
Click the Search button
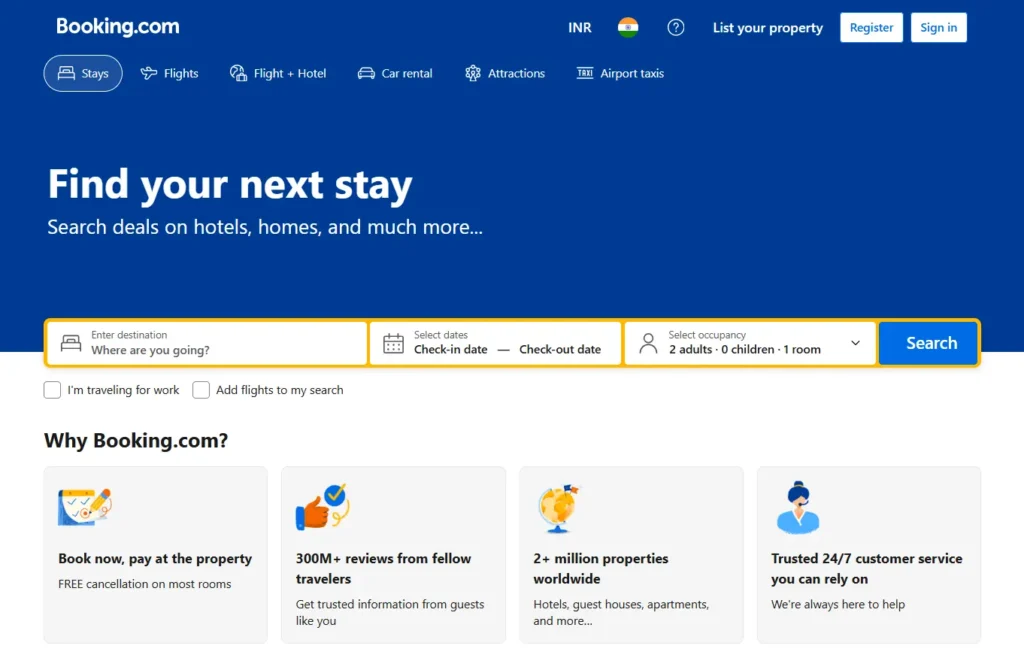pos(928,343)
